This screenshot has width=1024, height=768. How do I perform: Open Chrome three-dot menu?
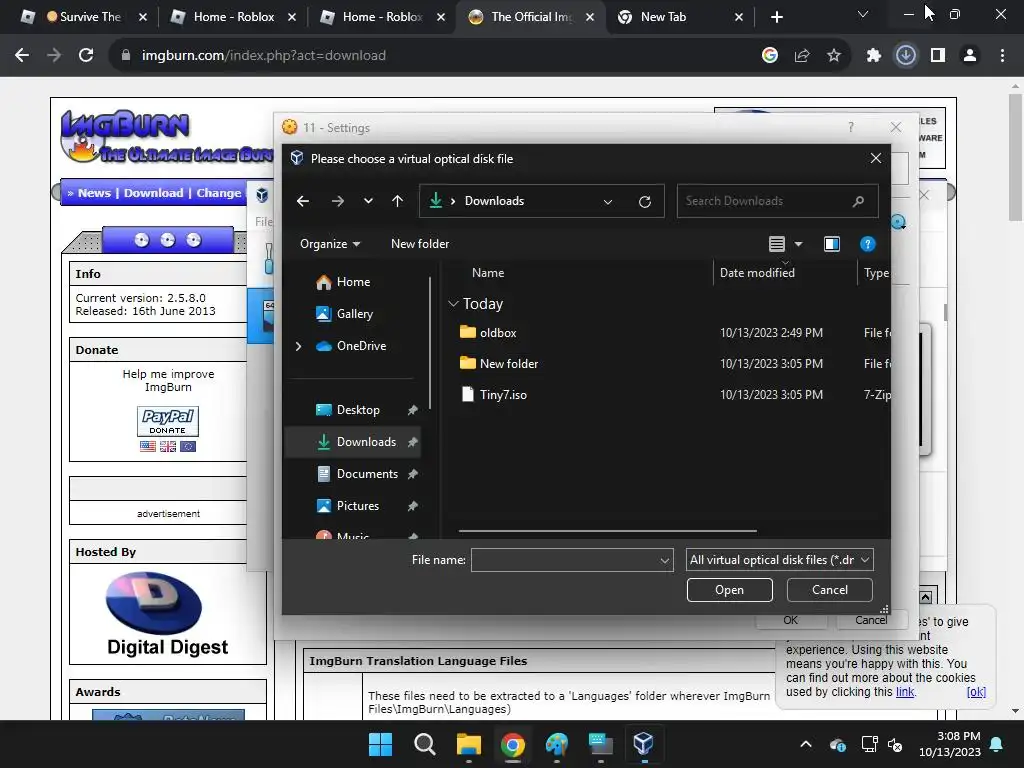[x=1002, y=56]
